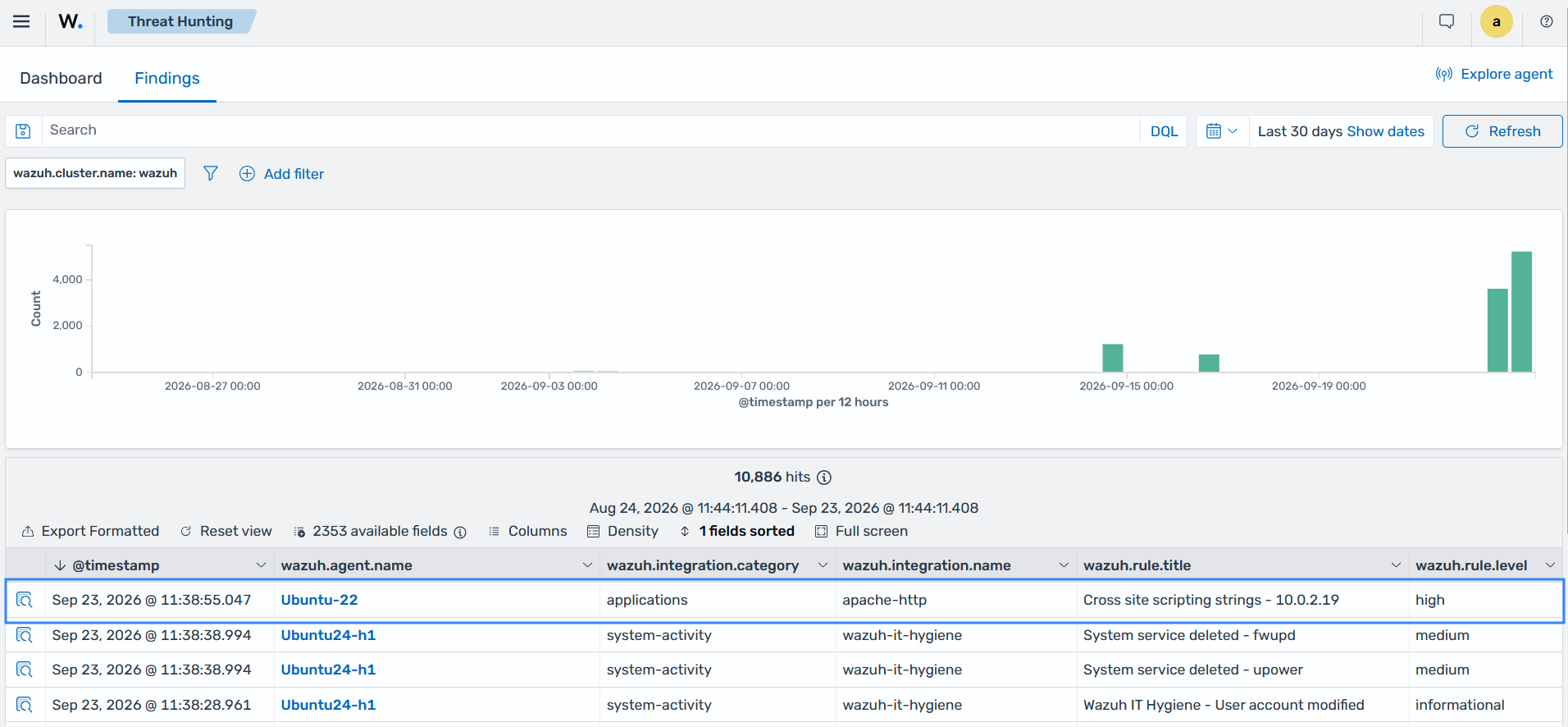1568x727 pixels.
Task: Click the Ubuntu-22 agent link
Action: click(x=319, y=600)
